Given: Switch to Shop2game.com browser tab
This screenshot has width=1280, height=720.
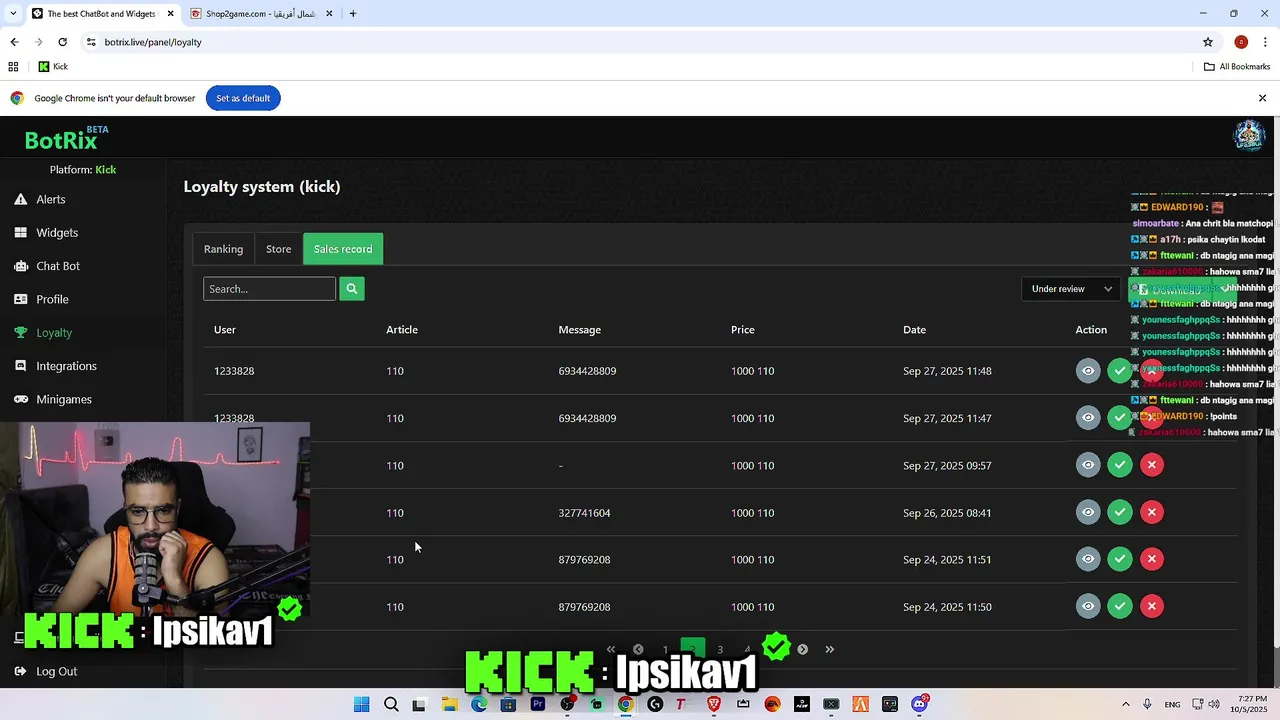Looking at the screenshot, I should pyautogui.click(x=260, y=14).
